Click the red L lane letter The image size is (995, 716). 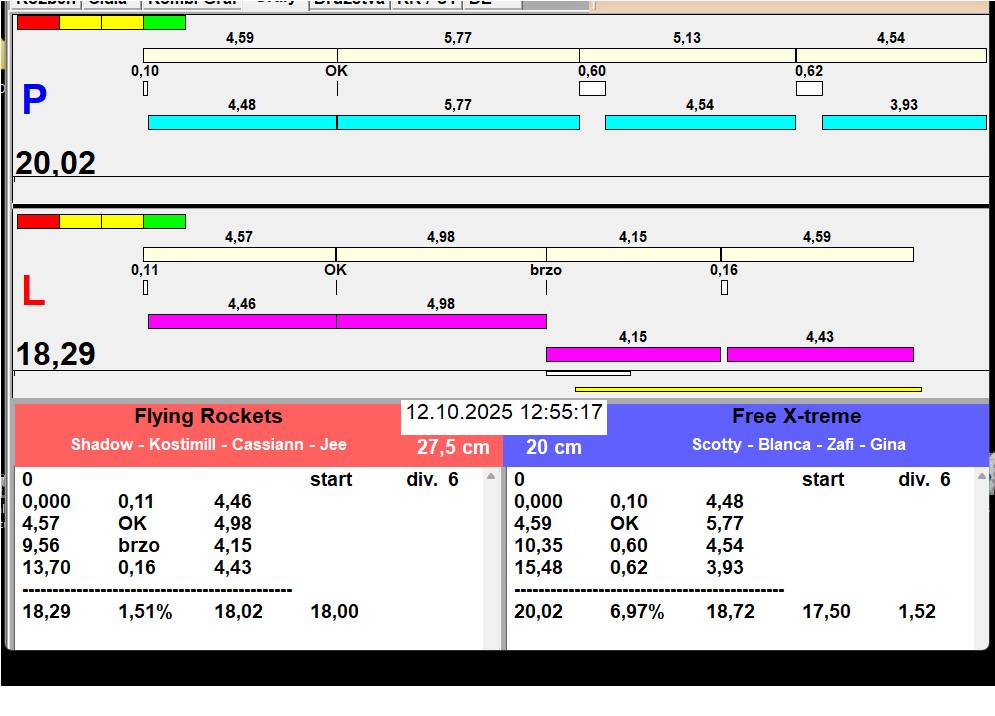click(33, 292)
